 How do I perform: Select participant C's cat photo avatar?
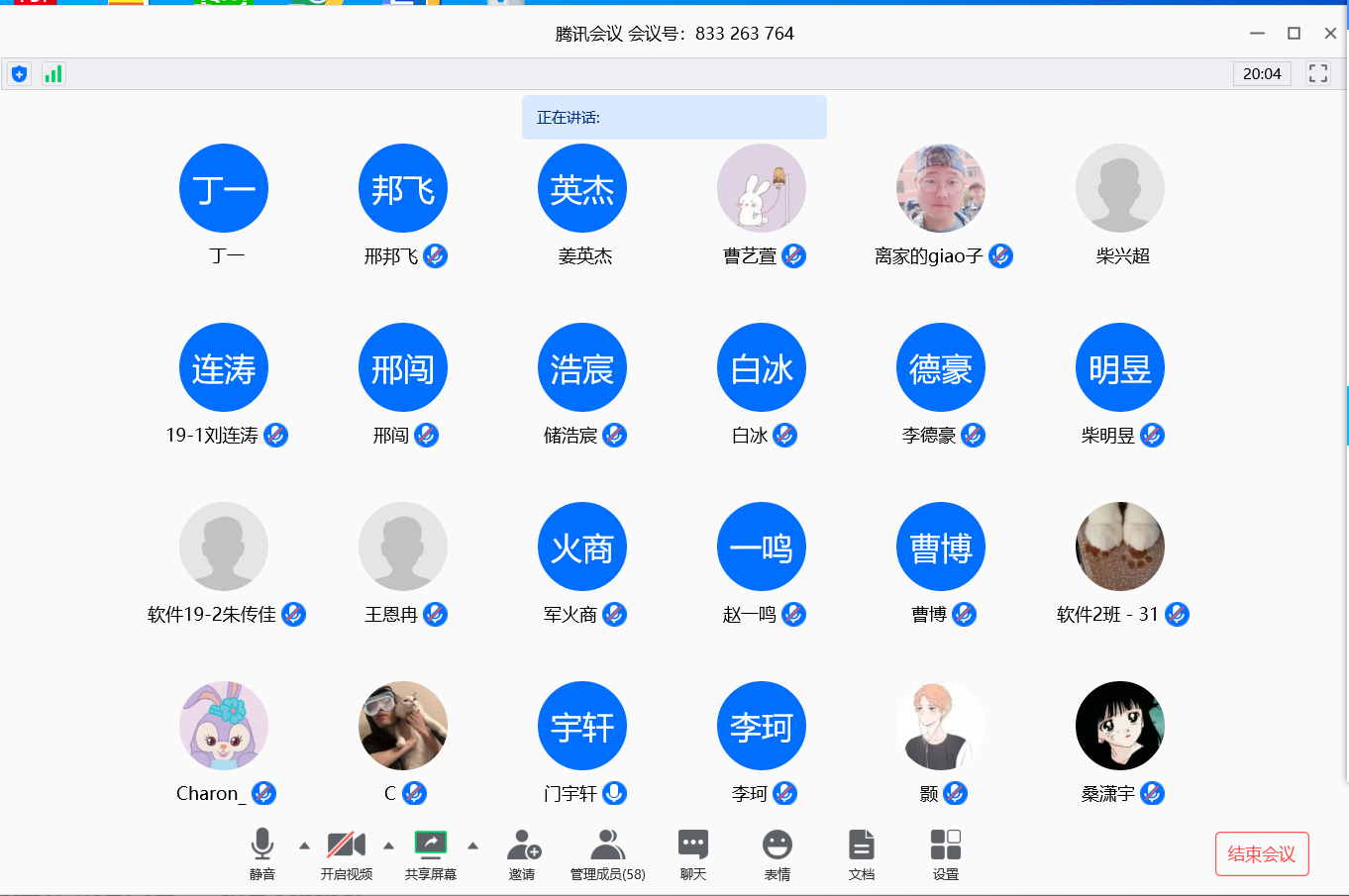click(x=403, y=726)
